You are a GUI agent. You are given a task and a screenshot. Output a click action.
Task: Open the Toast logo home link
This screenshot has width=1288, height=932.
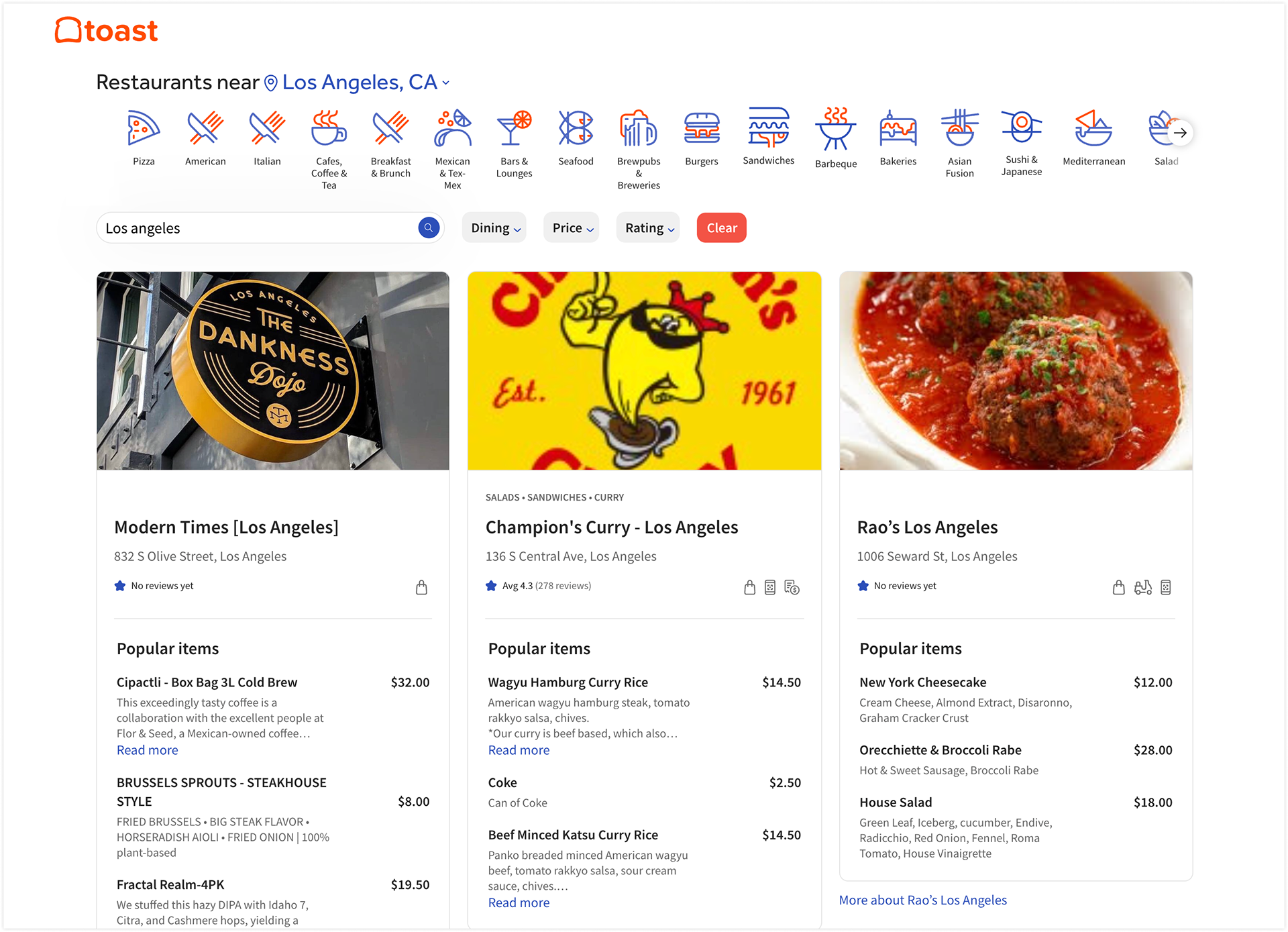coord(106,30)
